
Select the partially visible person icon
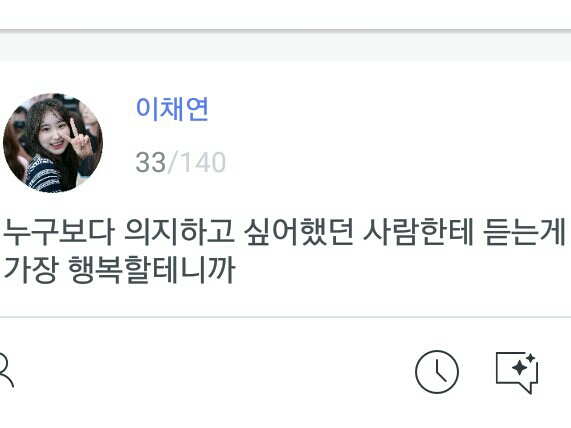coord(5,370)
